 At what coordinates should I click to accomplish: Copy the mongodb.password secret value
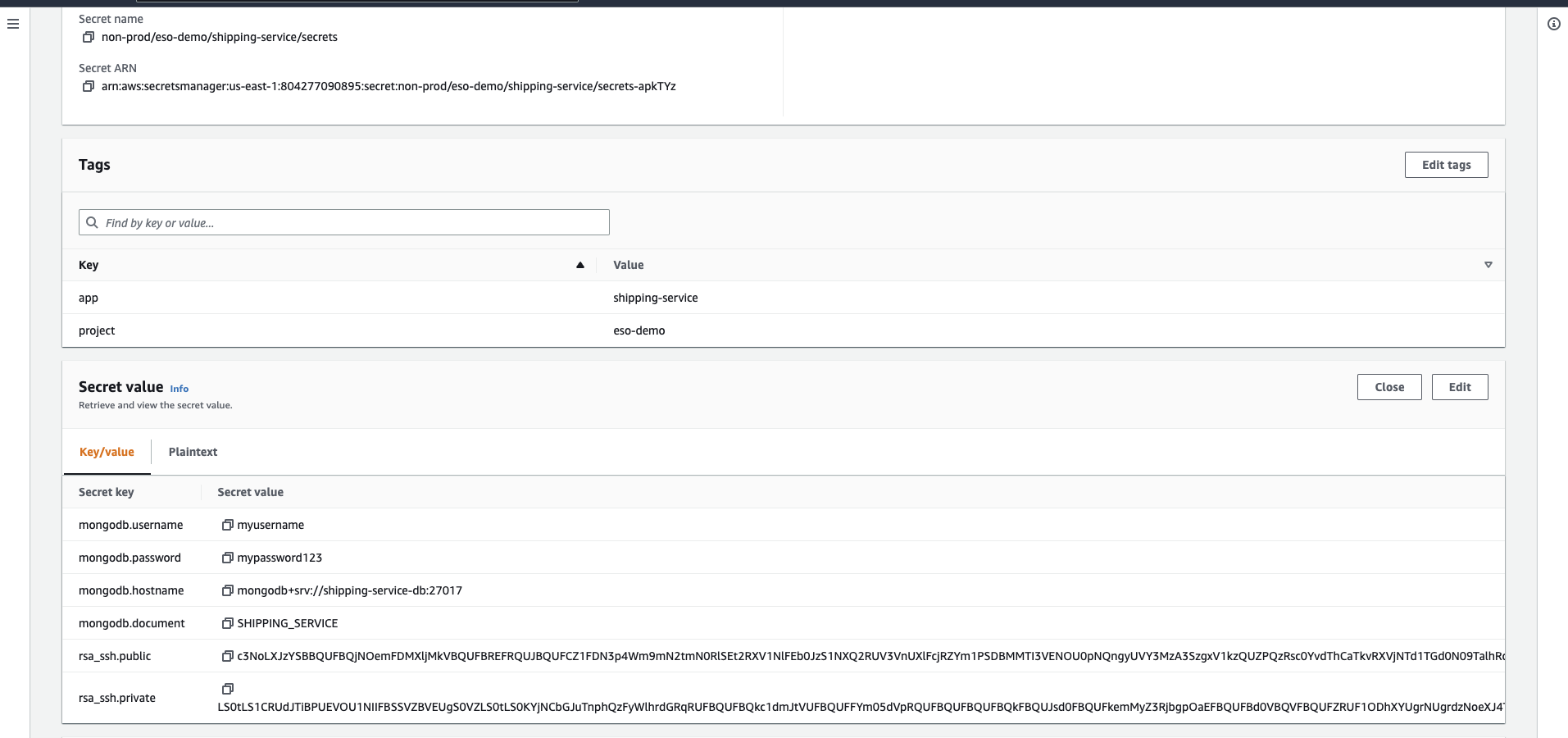point(226,557)
